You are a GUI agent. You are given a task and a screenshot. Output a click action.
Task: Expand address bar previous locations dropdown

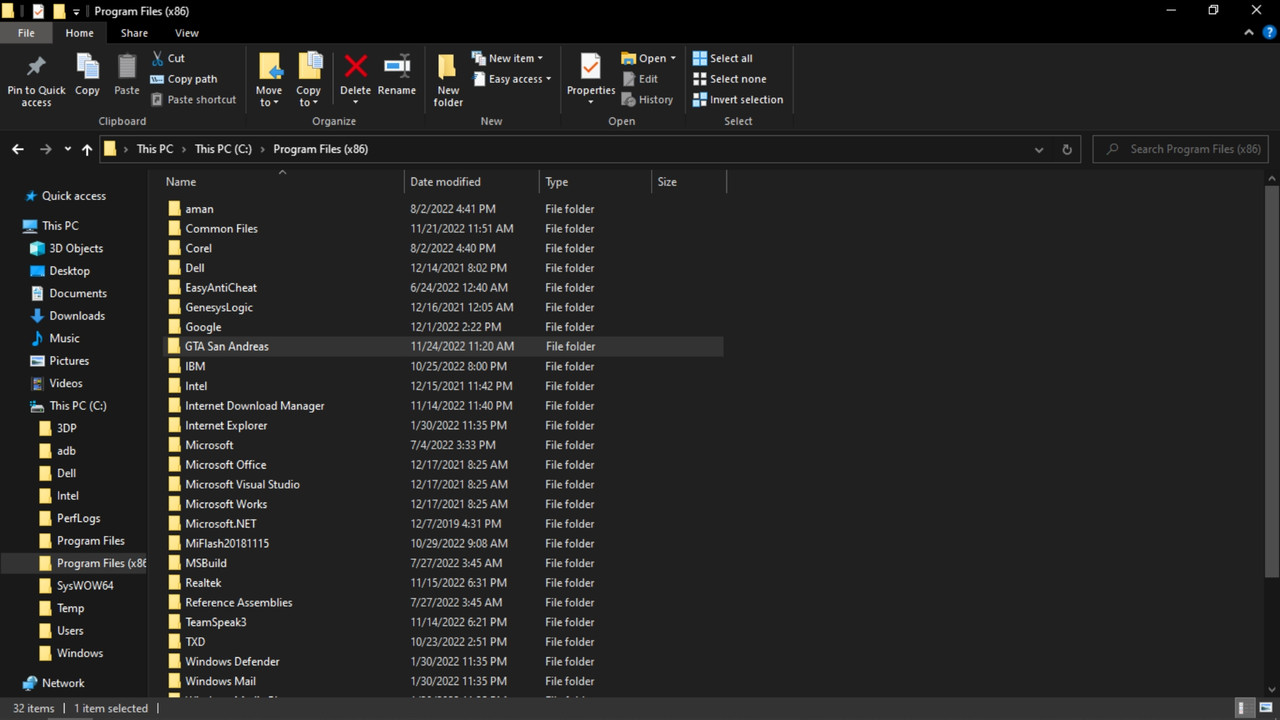pos(1039,149)
